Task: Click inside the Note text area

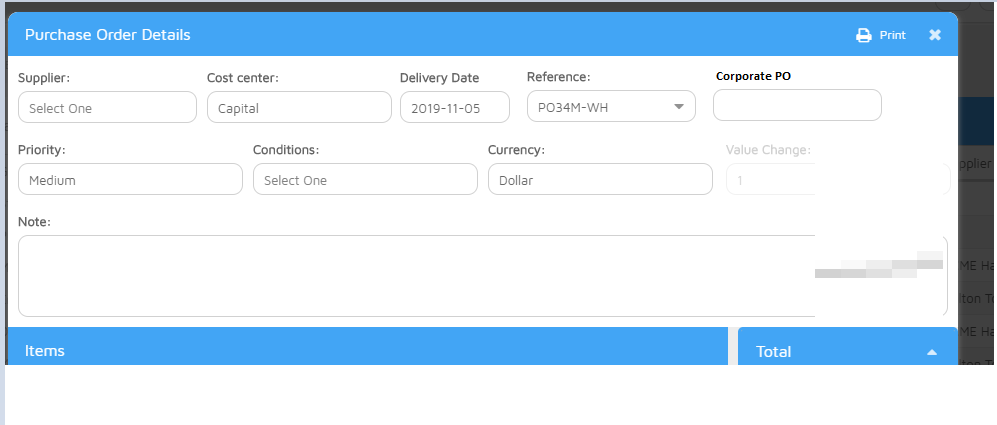Action: click(400, 276)
